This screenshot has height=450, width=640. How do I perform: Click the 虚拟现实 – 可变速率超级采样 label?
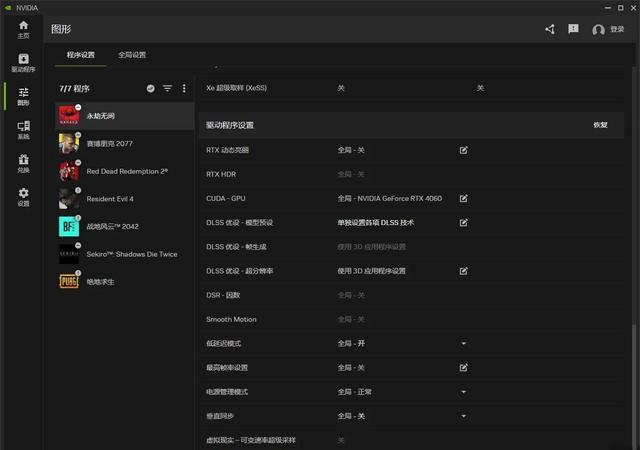click(x=251, y=440)
